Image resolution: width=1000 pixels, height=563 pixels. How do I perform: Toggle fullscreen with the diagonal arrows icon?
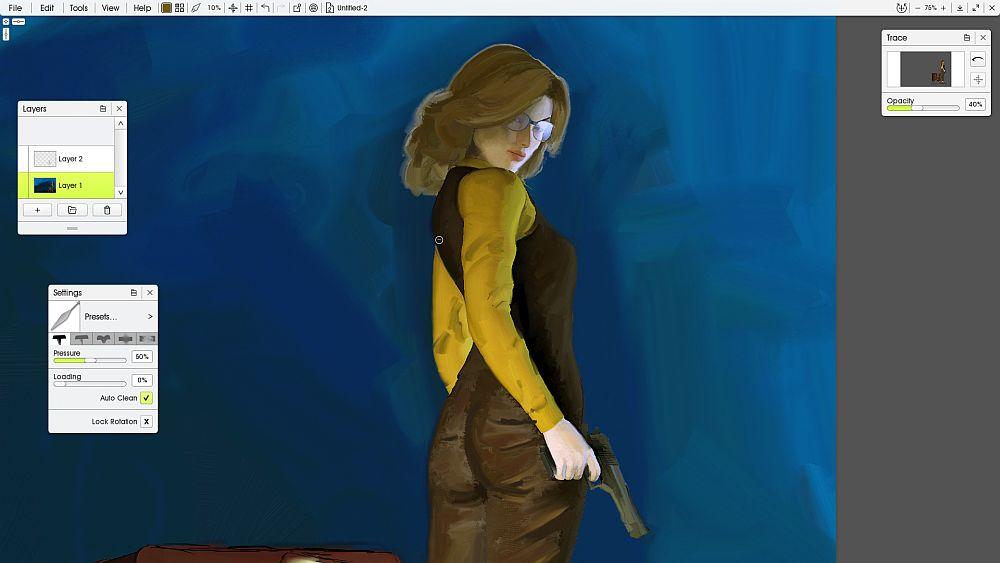[x=976, y=8]
